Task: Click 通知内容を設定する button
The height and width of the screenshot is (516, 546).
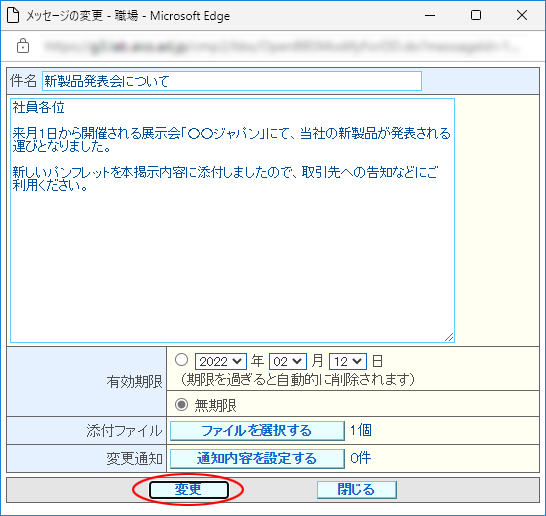Action: pos(257,459)
